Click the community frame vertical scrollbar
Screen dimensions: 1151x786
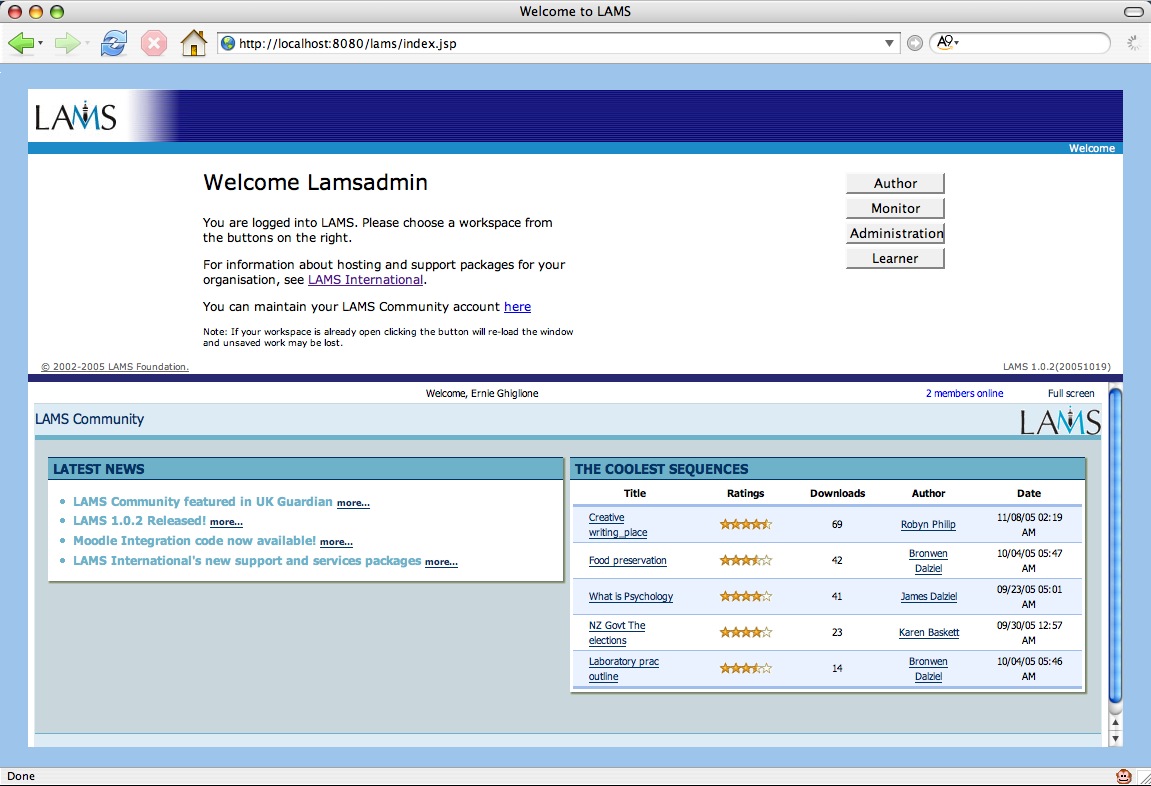pos(1116,550)
